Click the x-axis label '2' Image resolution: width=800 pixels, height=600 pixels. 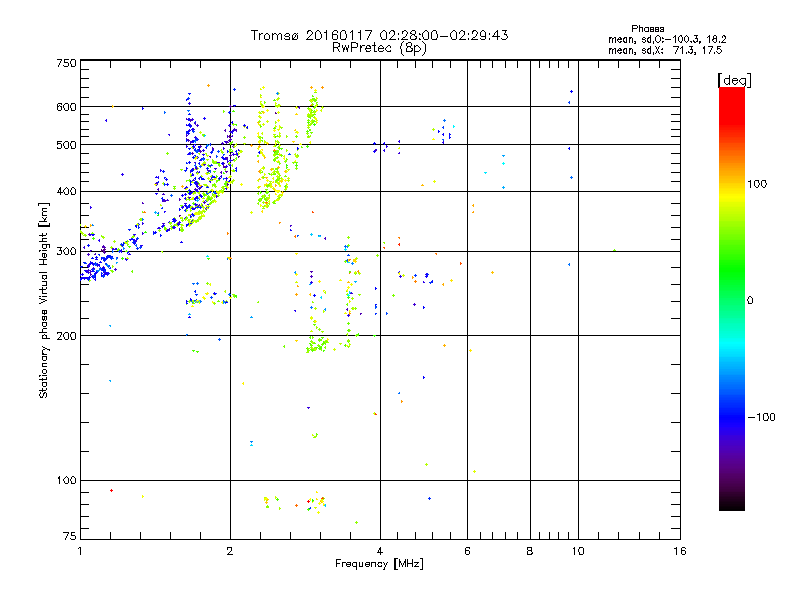[230, 551]
